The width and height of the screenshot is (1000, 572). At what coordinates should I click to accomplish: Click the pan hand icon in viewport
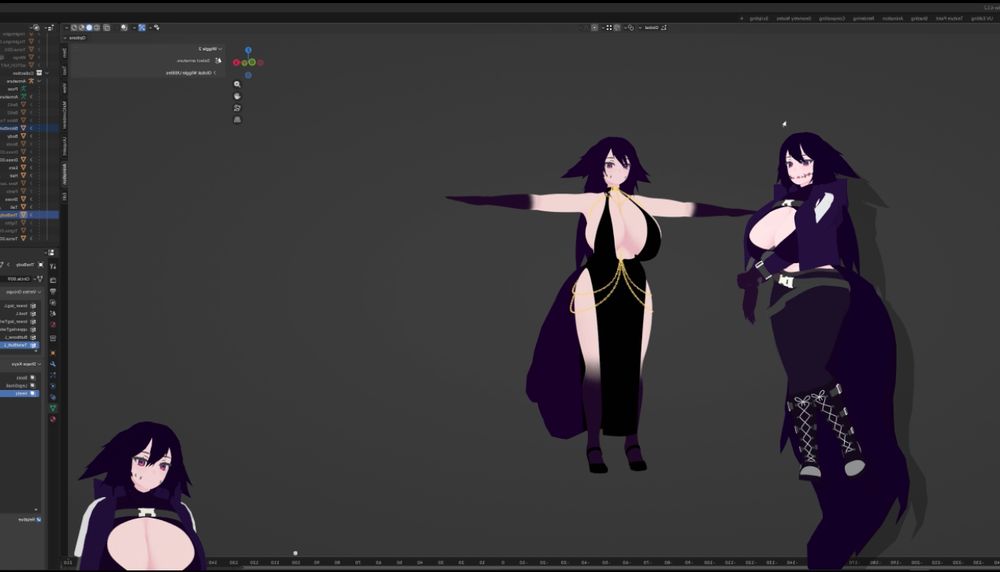(237, 96)
